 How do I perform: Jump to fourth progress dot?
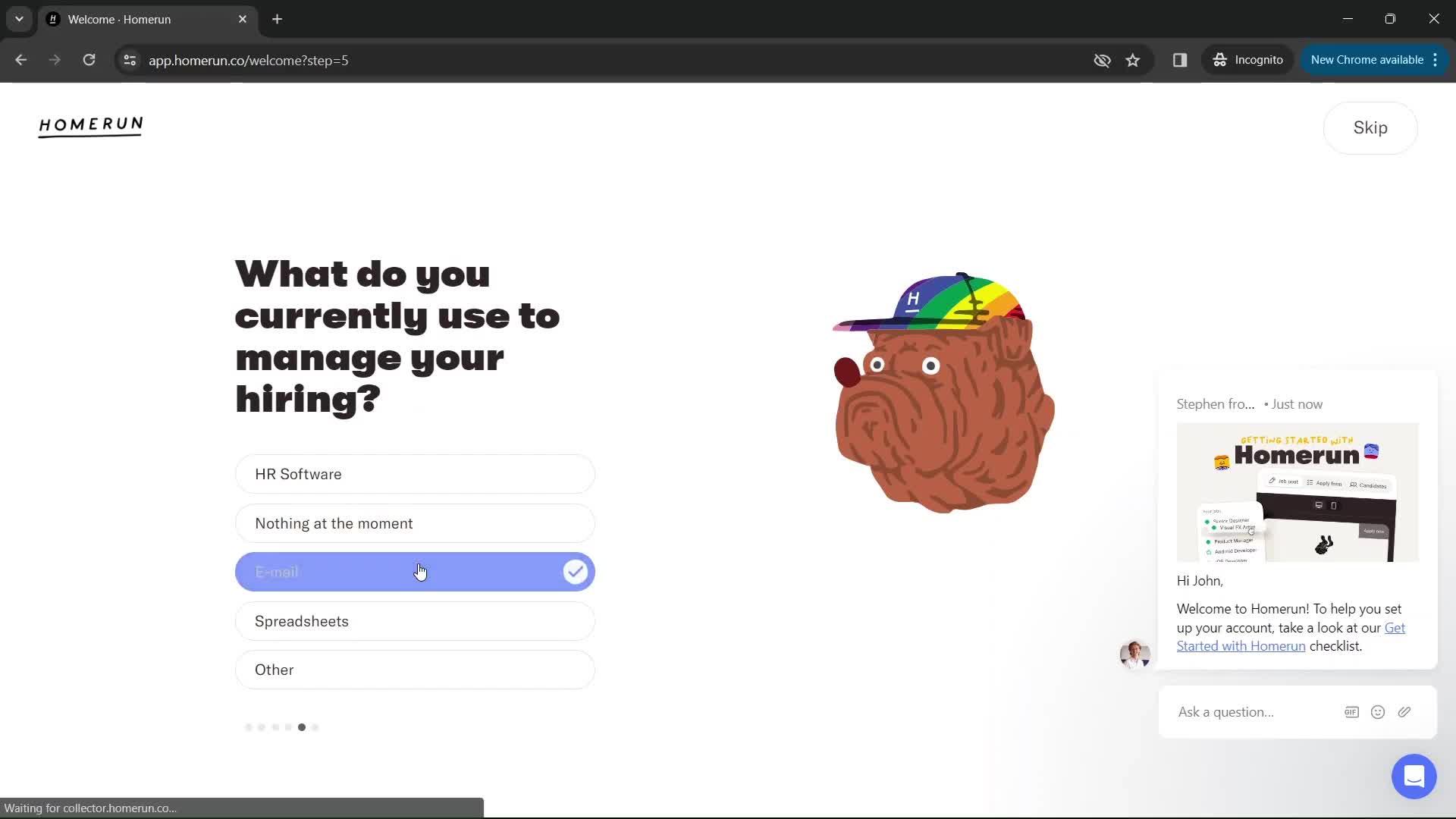pyautogui.click(x=288, y=727)
